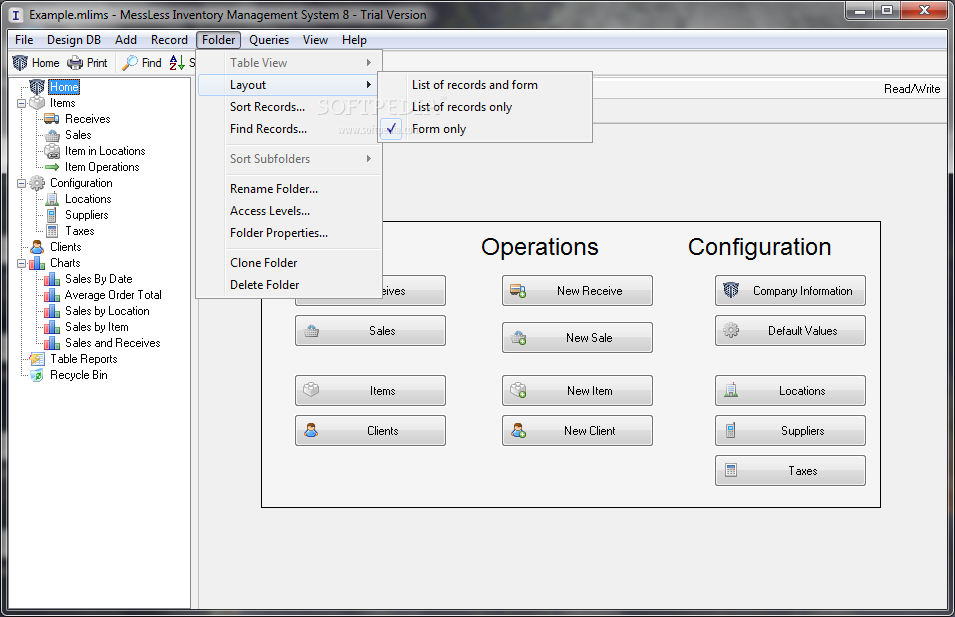Viewport: 955px width, 617px height.
Task: Choose List of records only layout
Action: click(x=485, y=107)
